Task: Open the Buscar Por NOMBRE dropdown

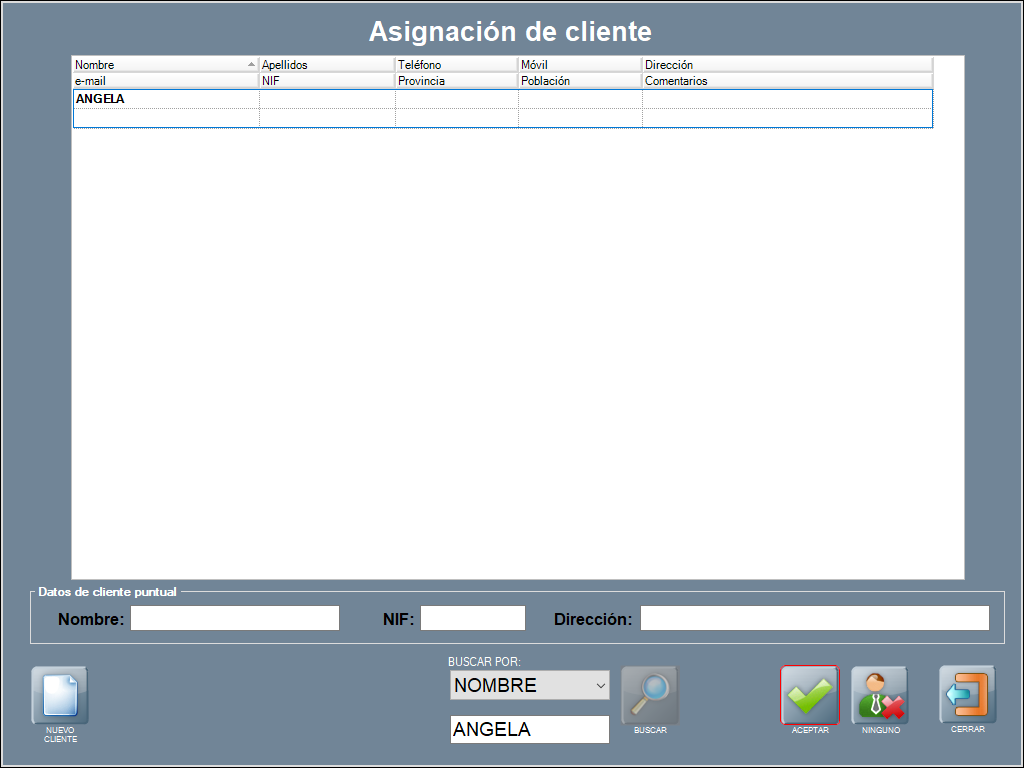Action: [529, 685]
